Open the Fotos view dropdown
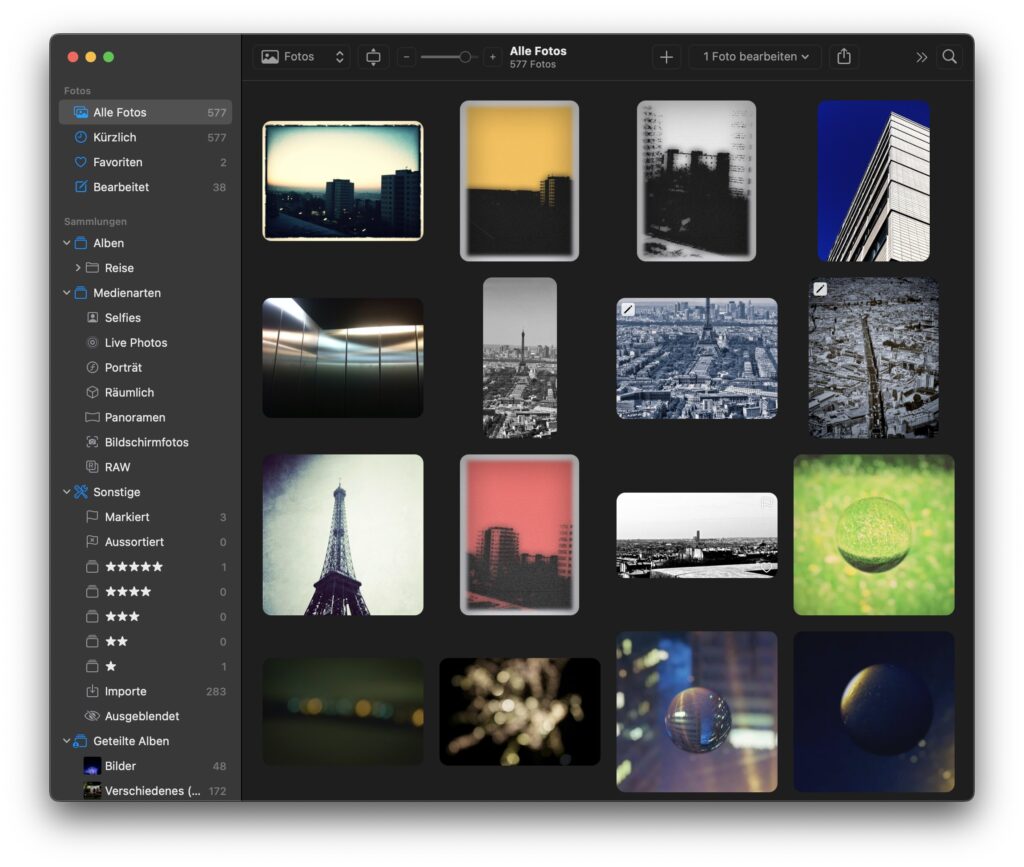 (302, 57)
